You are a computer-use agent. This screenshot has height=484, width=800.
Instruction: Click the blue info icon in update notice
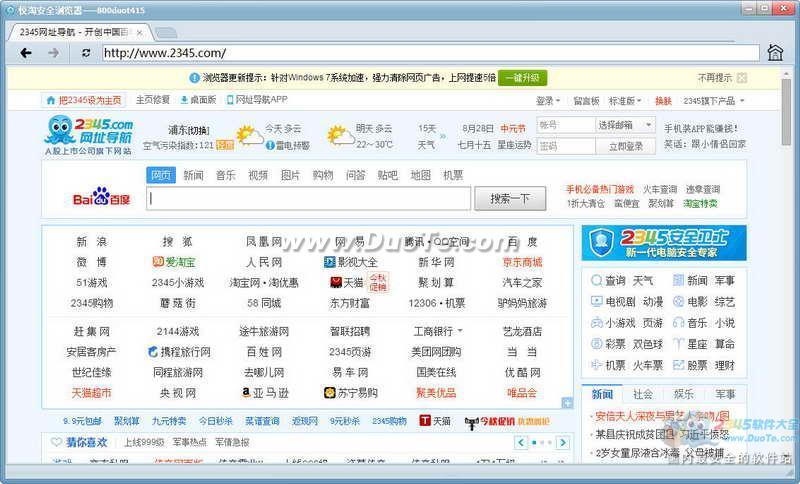(194, 78)
